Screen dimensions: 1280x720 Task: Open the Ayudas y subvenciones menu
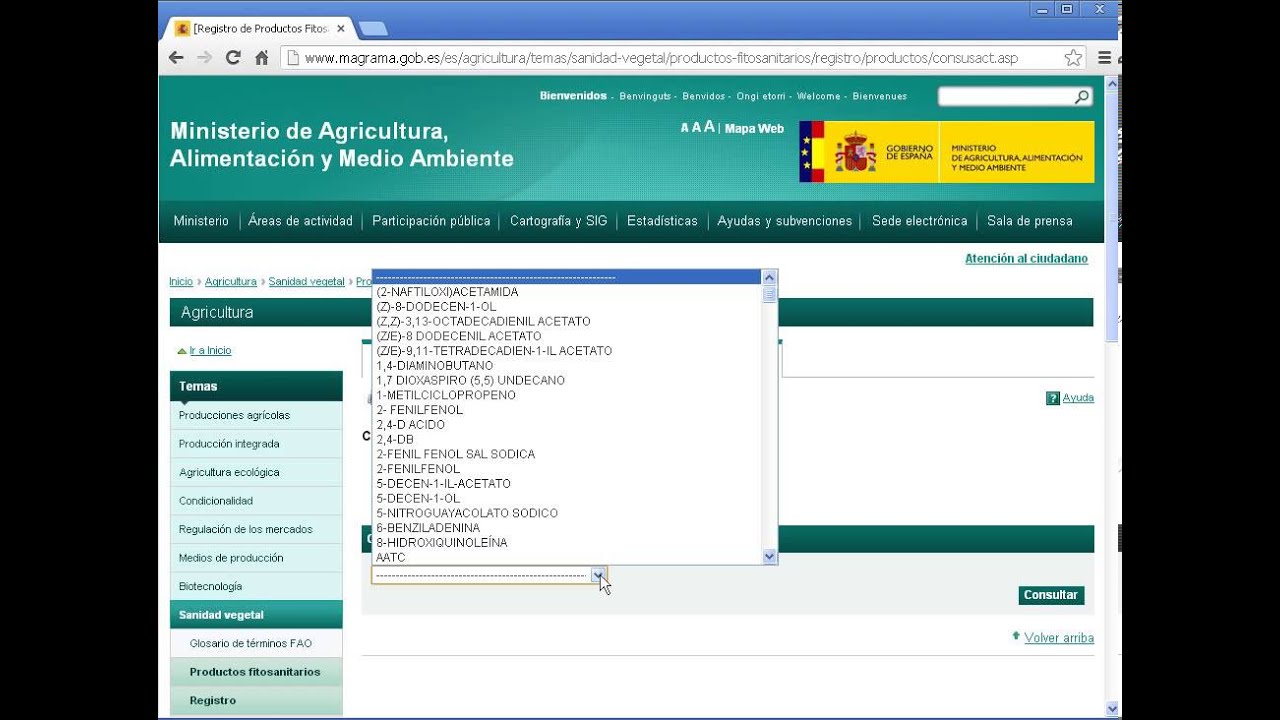click(784, 221)
